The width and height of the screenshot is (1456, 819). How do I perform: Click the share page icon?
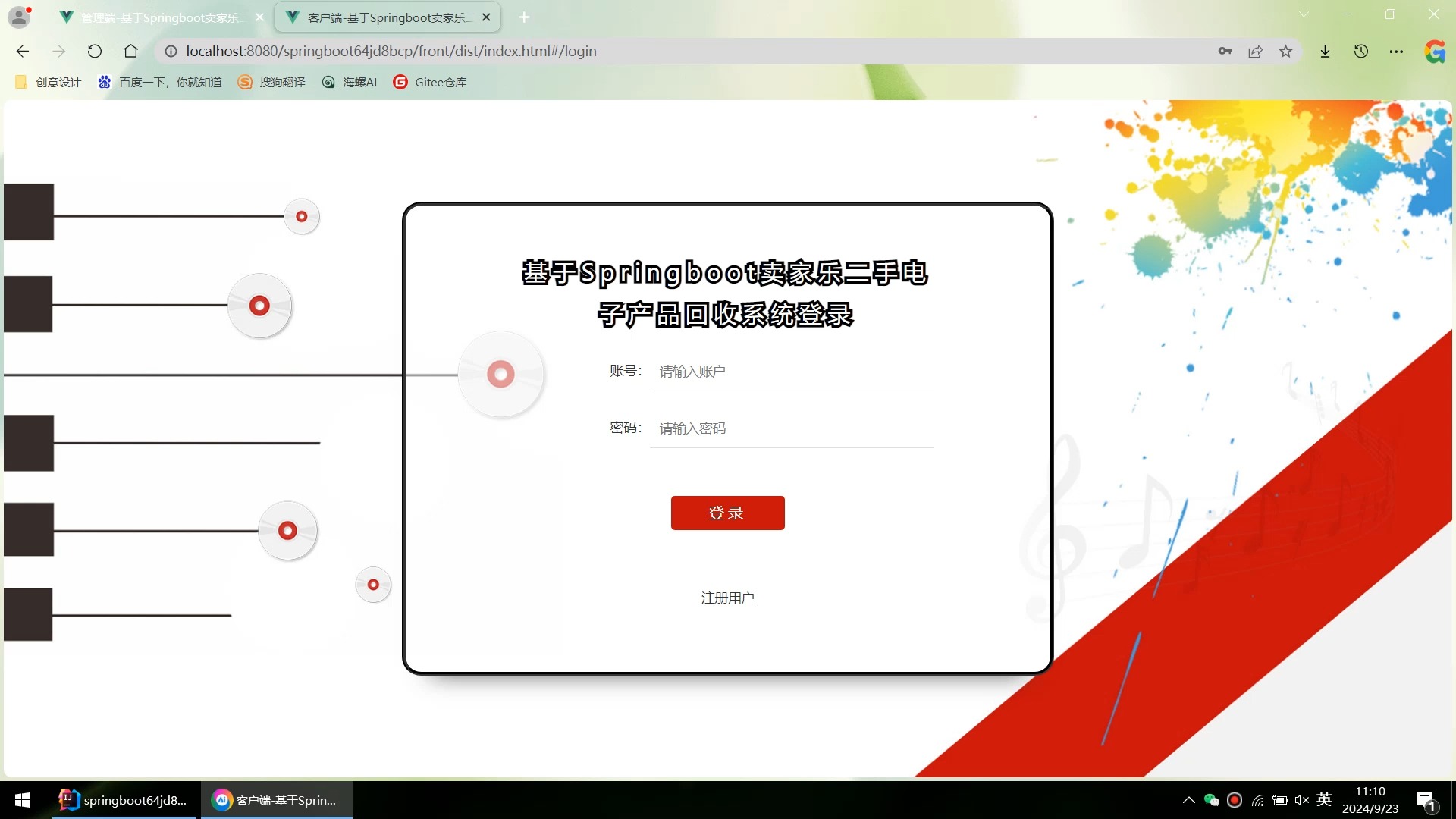[1255, 51]
